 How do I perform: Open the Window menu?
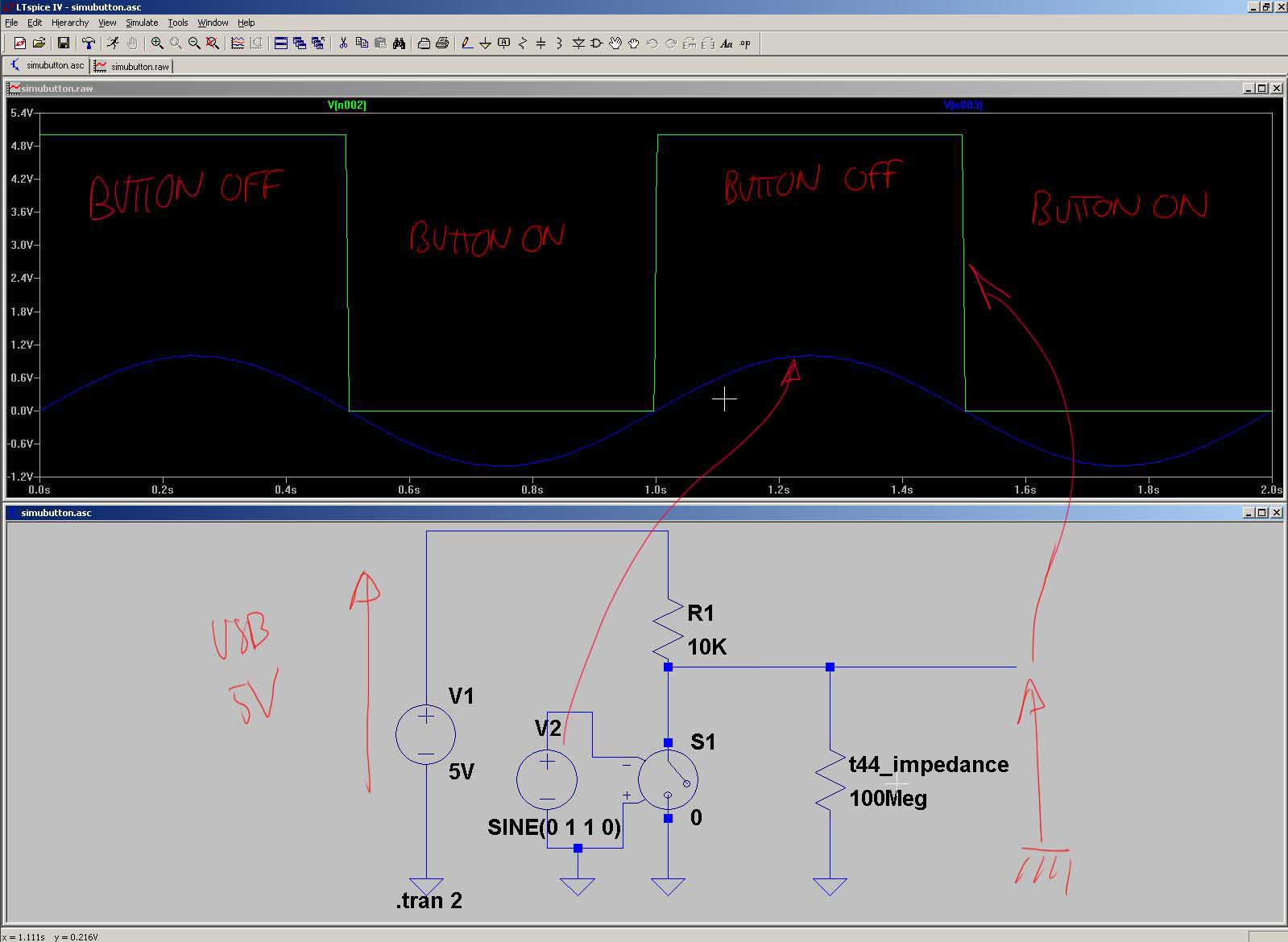213,23
